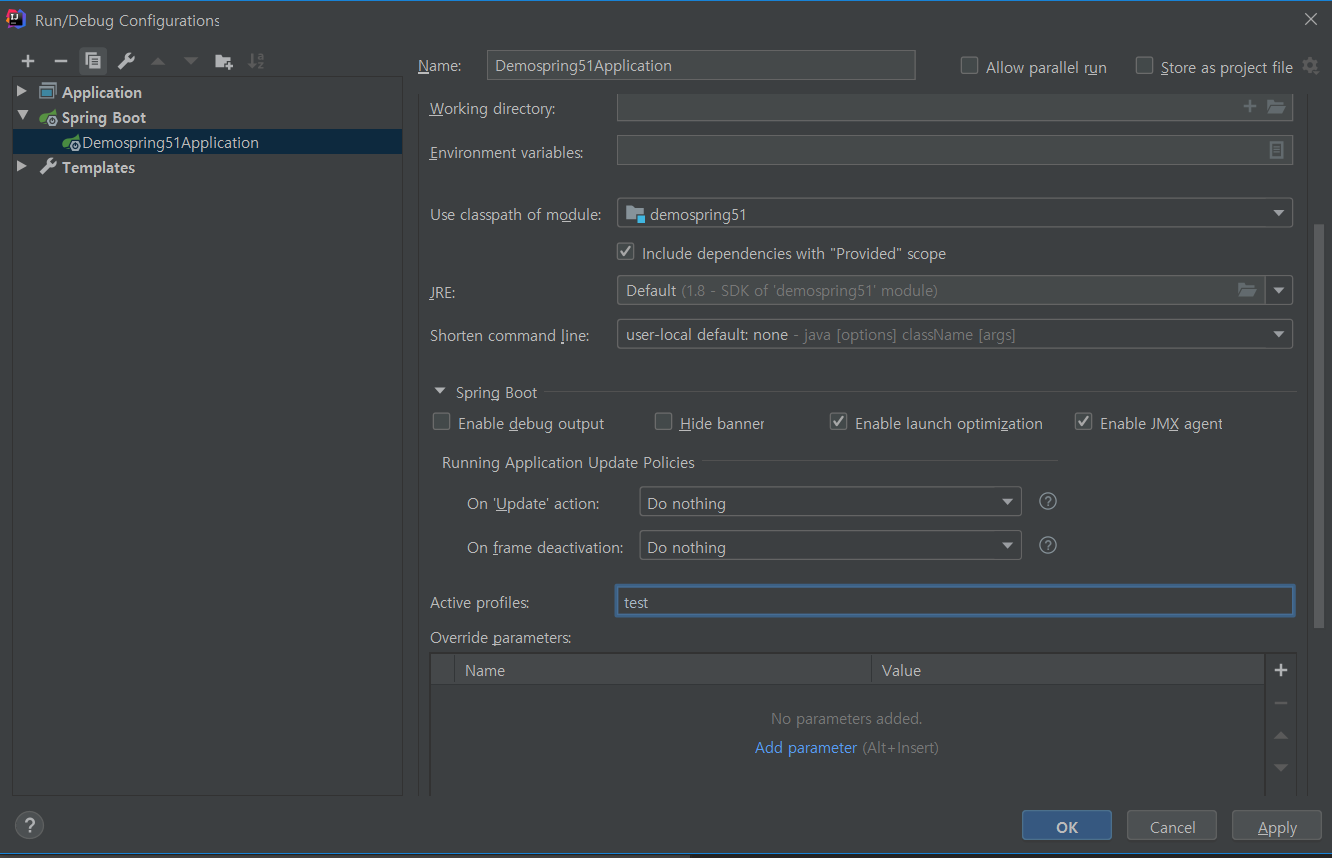Create new folder for configurations
The width and height of the screenshot is (1332, 858).
[223, 61]
